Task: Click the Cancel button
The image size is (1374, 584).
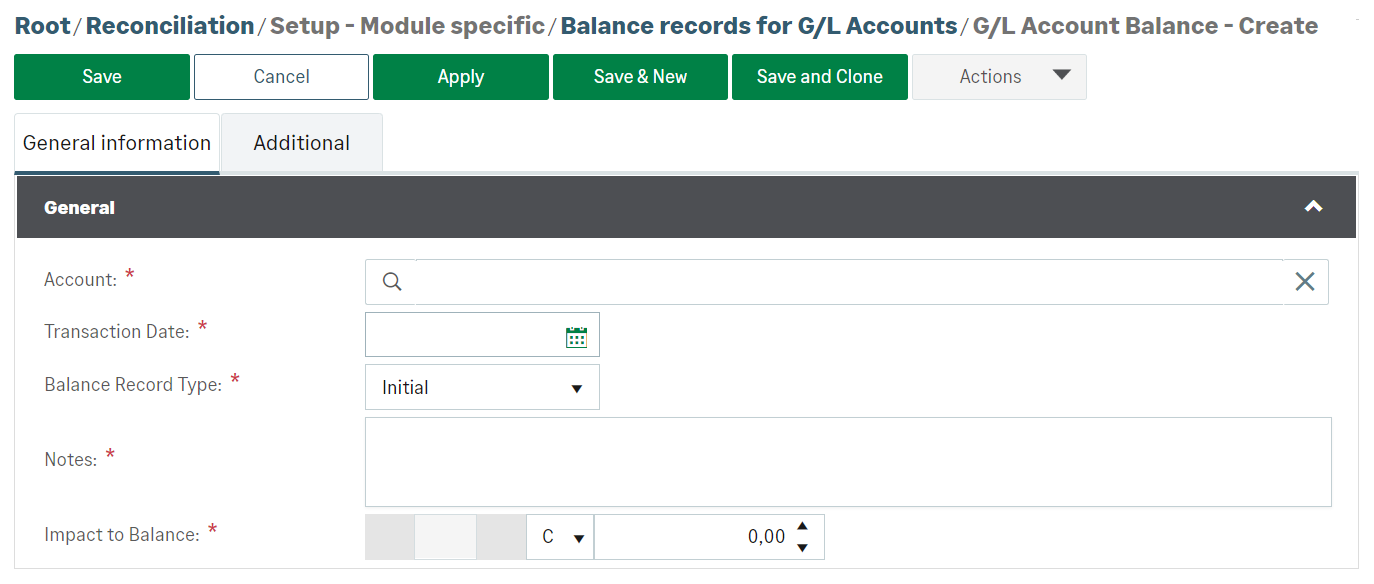Action: click(281, 77)
